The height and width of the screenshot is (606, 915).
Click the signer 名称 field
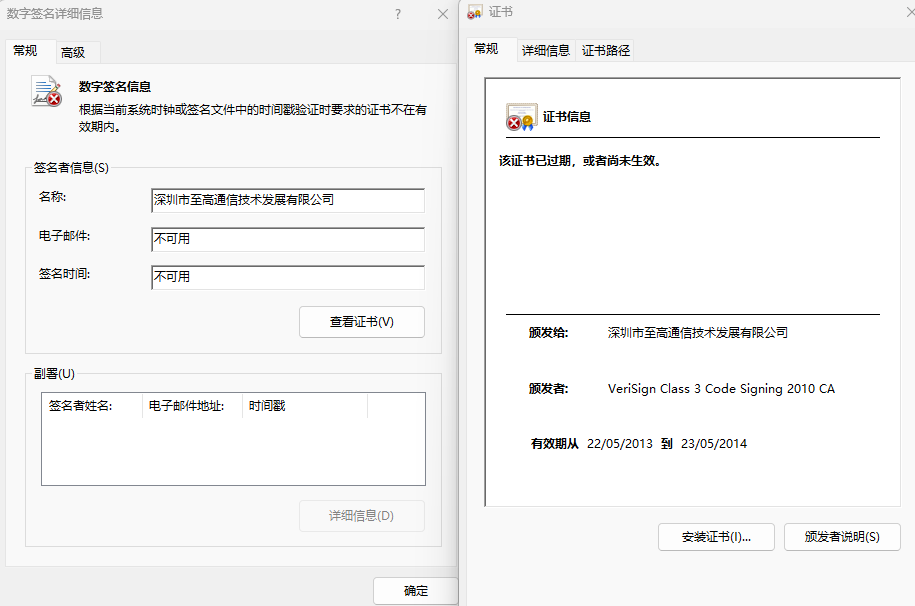point(288,200)
